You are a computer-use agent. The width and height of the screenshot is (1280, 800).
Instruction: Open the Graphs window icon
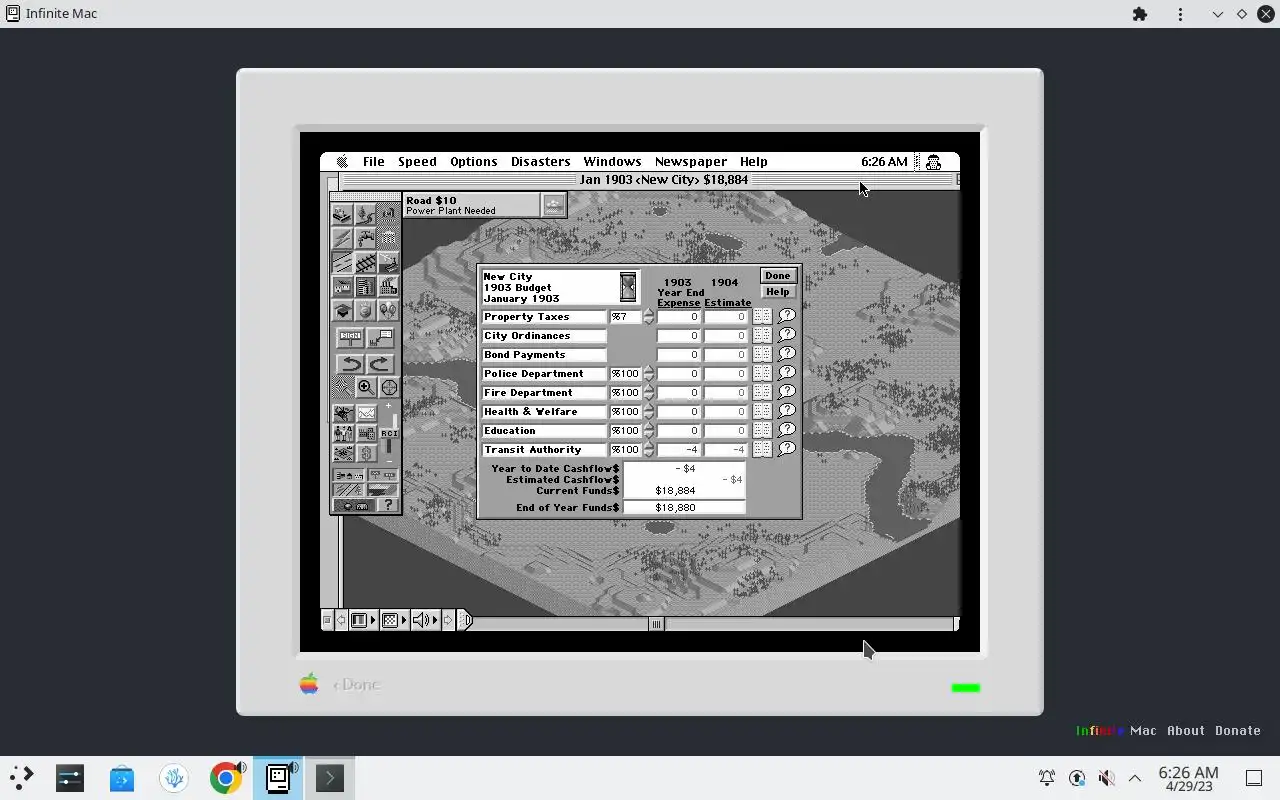[x=367, y=413]
